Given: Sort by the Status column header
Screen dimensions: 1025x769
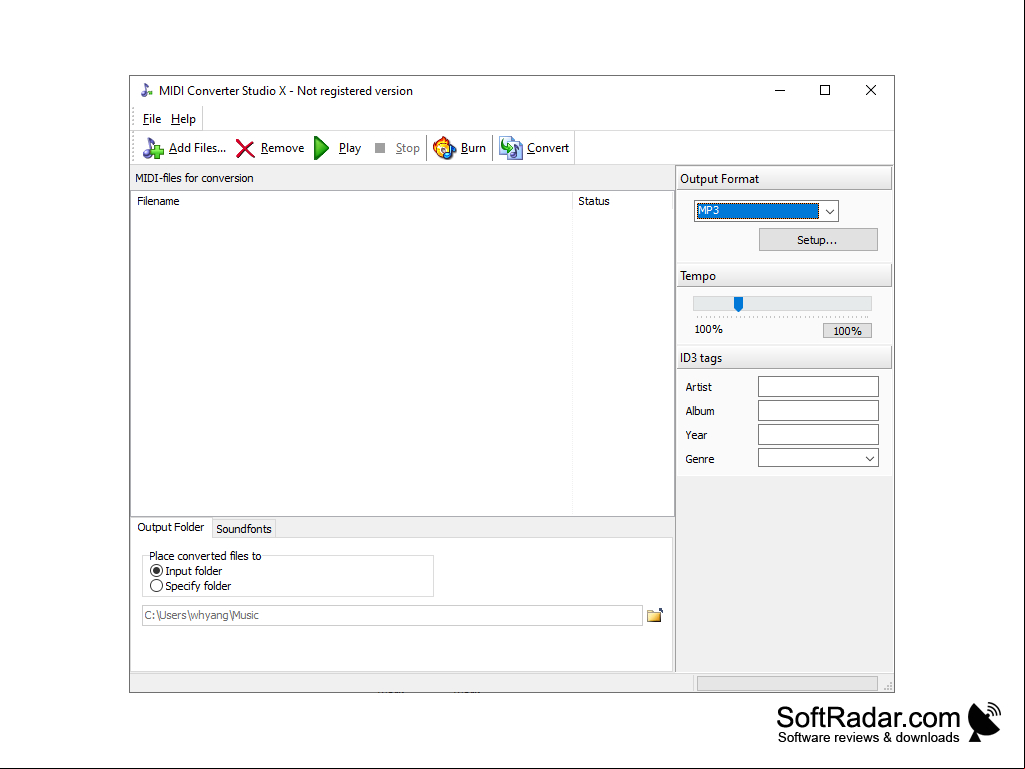Looking at the screenshot, I should pos(623,201).
